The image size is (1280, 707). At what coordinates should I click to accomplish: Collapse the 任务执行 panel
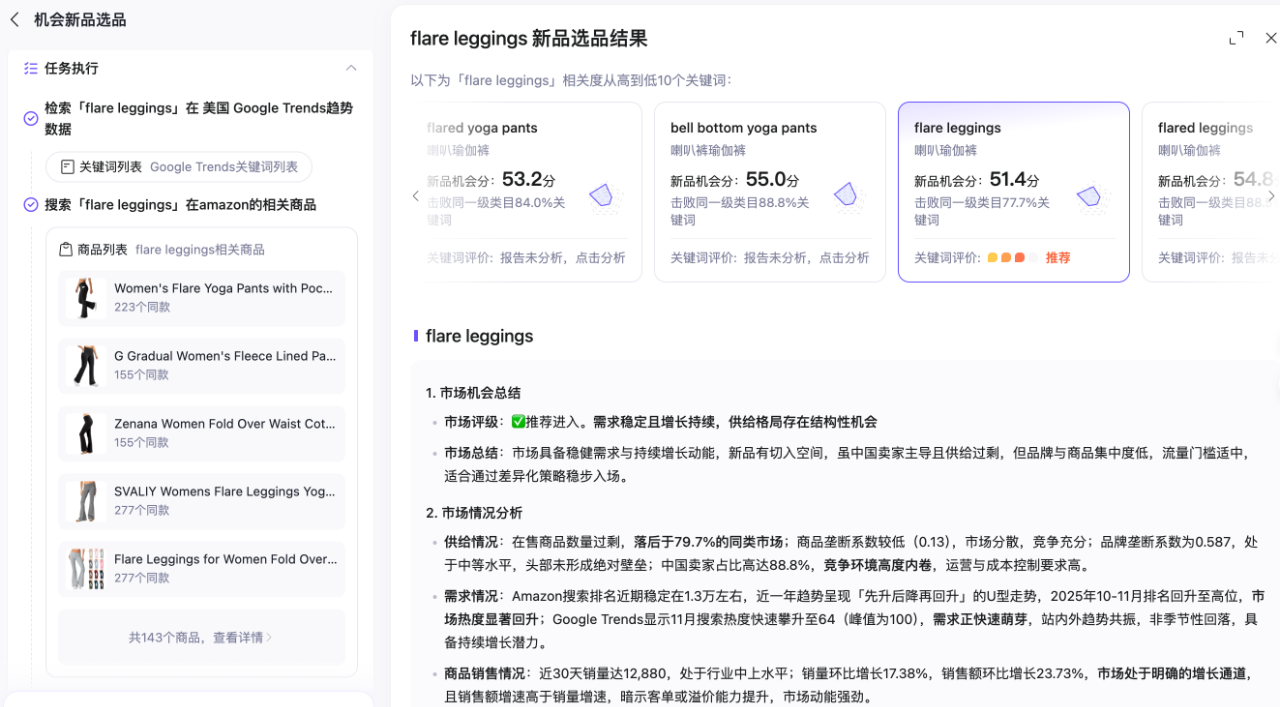click(x=351, y=68)
